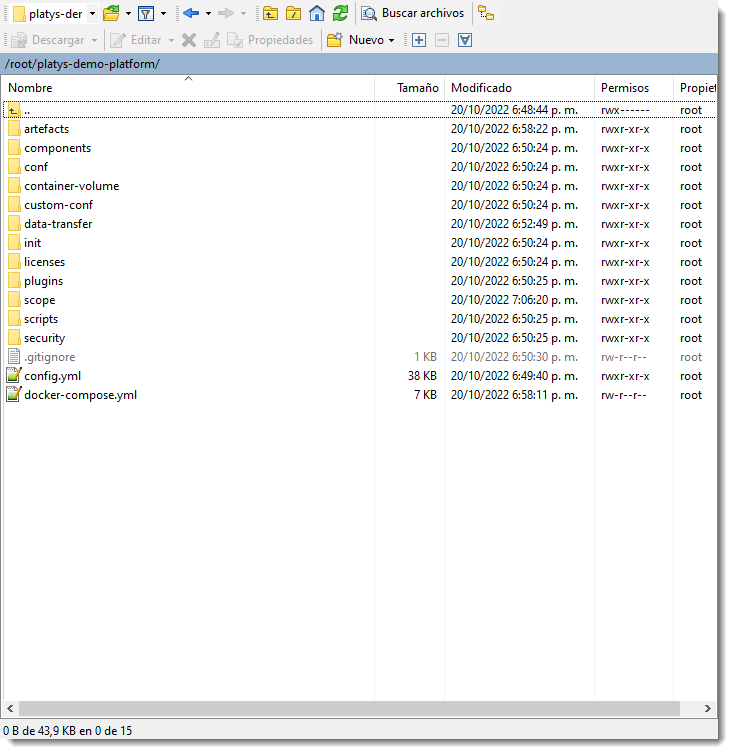Open home directory icon
The height and width of the screenshot is (754, 733).
(x=317, y=13)
